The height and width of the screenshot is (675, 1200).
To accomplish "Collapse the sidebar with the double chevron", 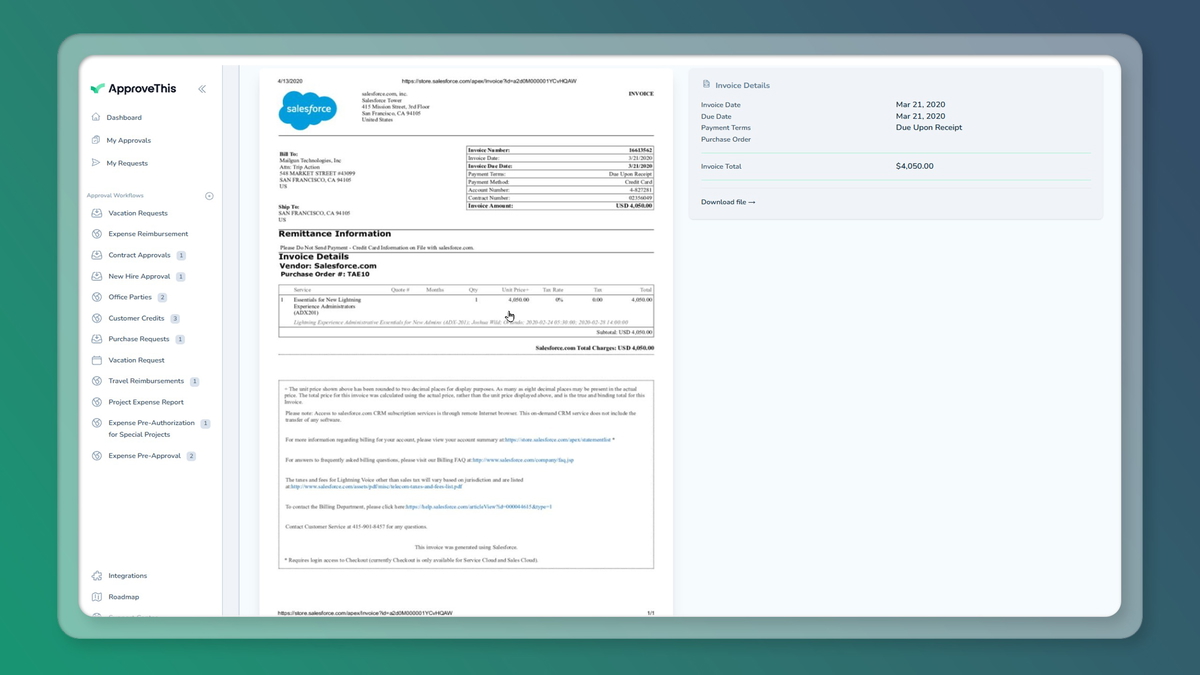I will pyautogui.click(x=202, y=88).
